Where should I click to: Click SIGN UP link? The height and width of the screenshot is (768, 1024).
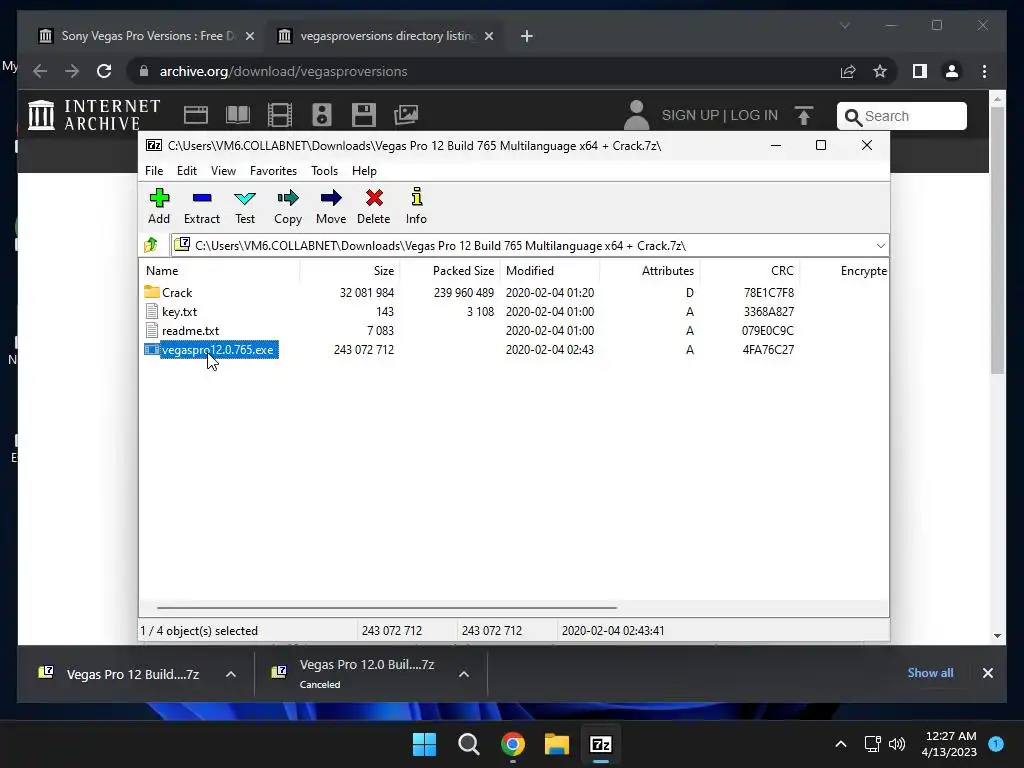(690, 116)
